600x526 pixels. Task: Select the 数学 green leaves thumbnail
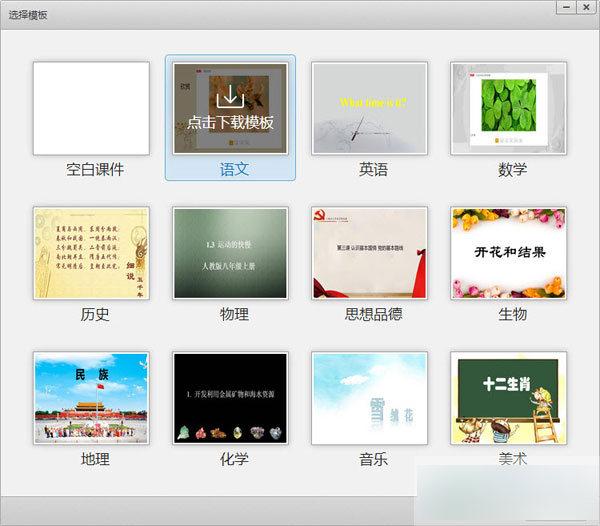pos(509,108)
